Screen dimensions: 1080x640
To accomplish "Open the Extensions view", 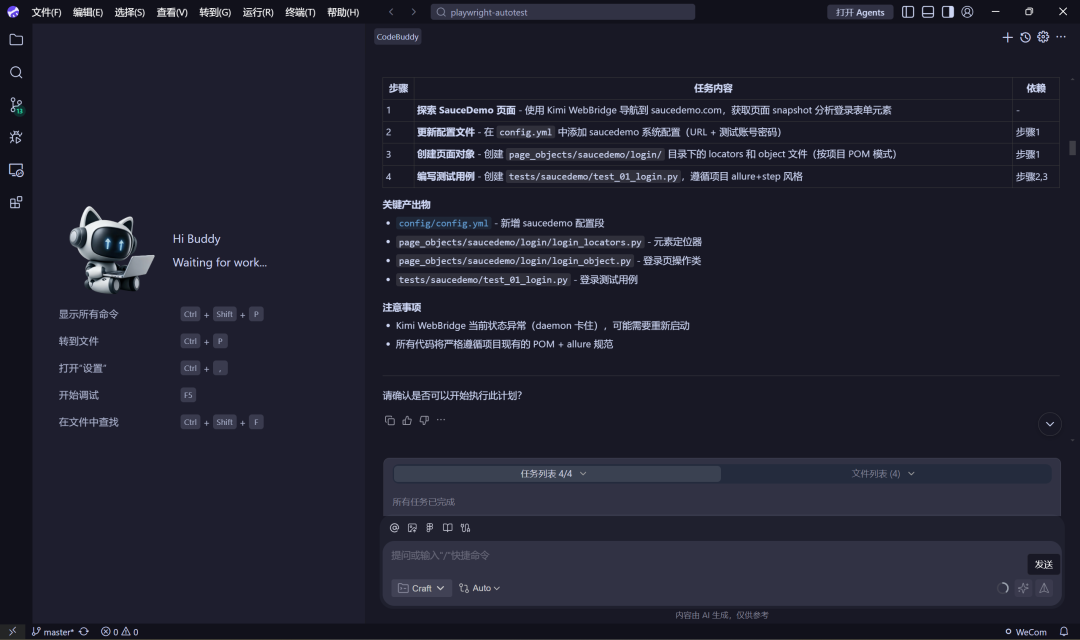I will 16,203.
